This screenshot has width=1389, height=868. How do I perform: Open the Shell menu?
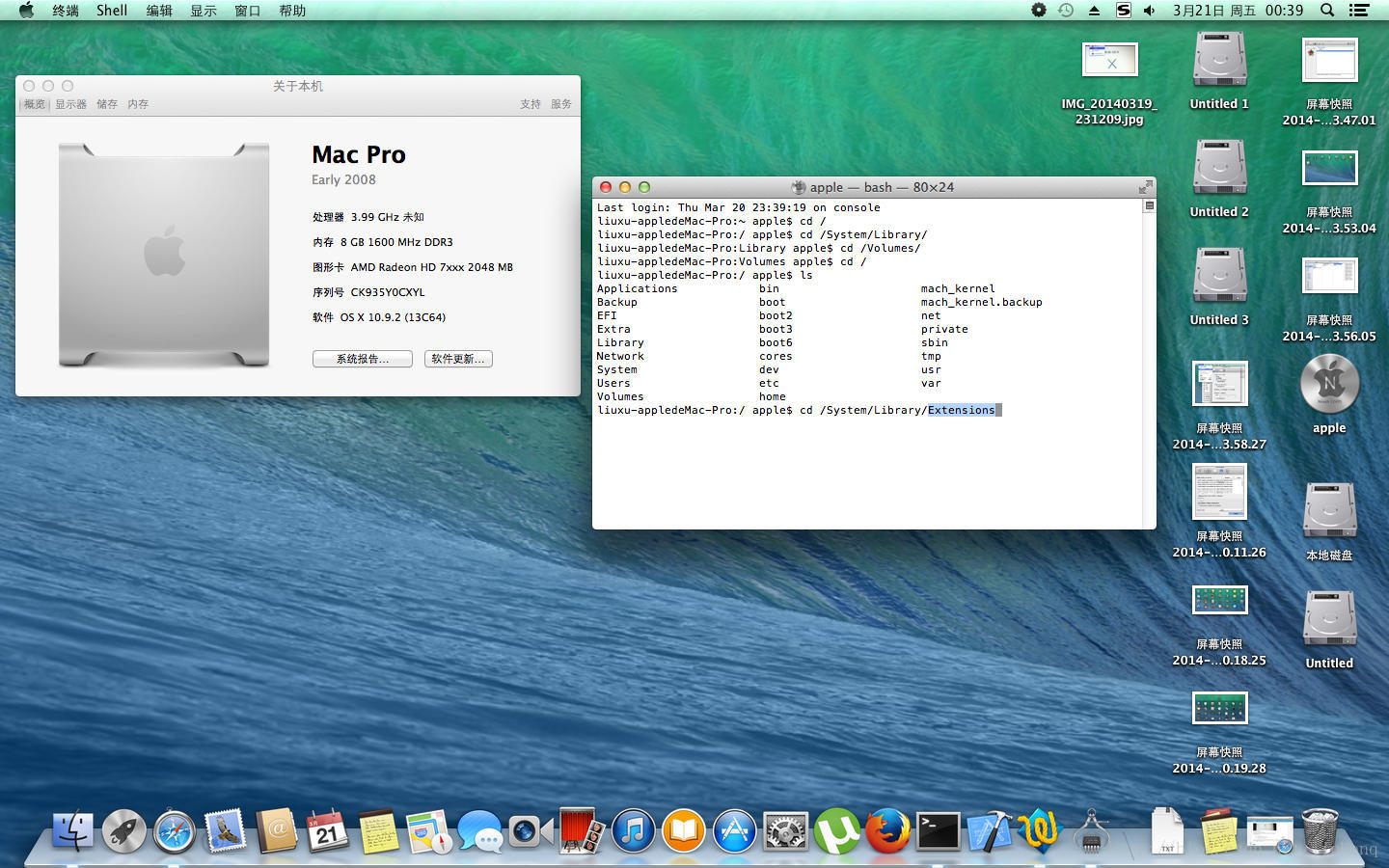click(112, 11)
